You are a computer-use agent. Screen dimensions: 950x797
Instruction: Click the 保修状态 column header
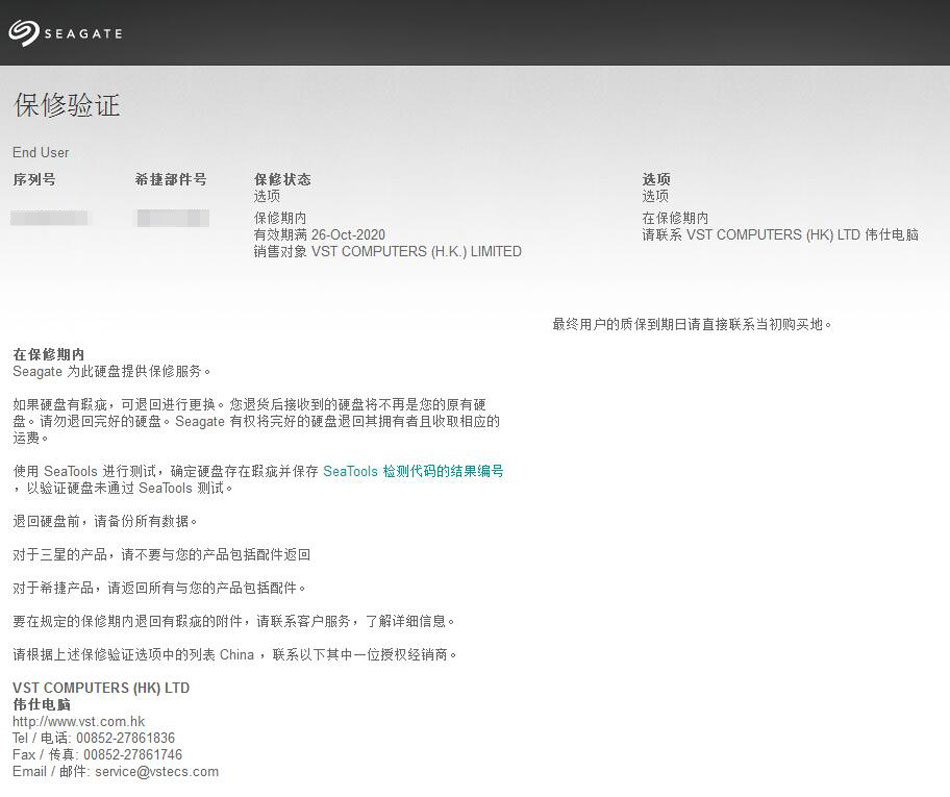coord(281,179)
